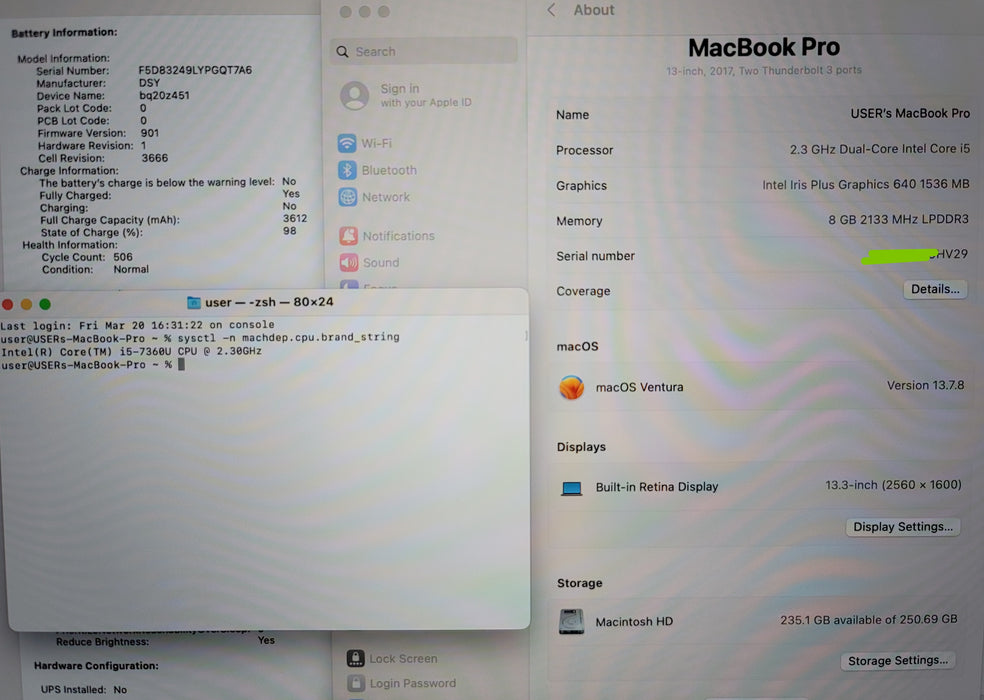Open coverage Details button

[x=935, y=289]
